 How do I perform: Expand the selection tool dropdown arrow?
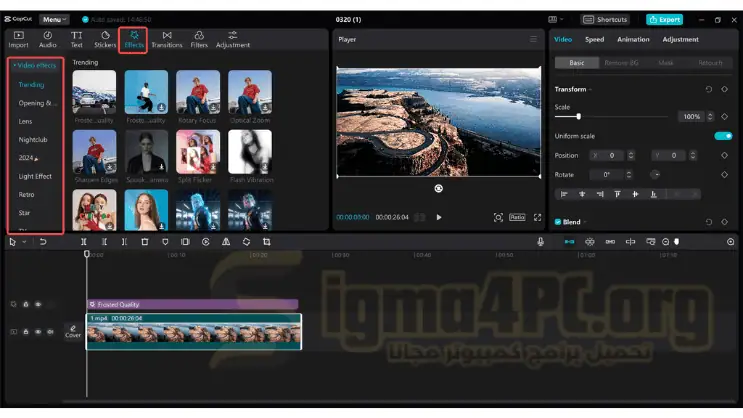click(25, 241)
